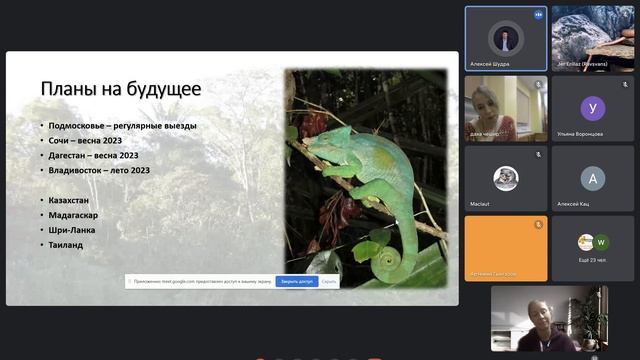
Task: Click the gray 'А' avatar
Action: [593, 178]
